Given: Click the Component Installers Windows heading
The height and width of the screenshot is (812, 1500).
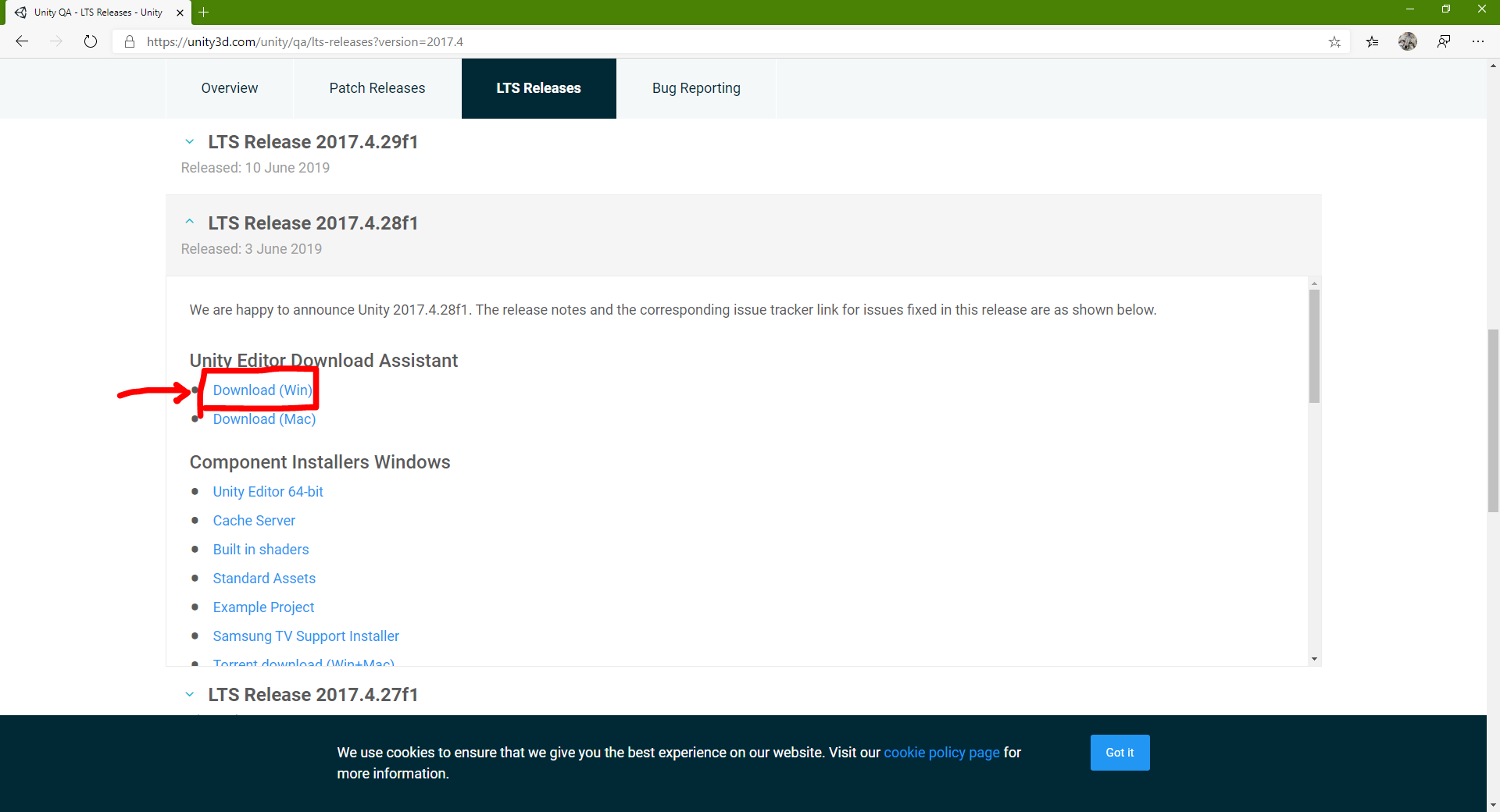Looking at the screenshot, I should 320,461.
